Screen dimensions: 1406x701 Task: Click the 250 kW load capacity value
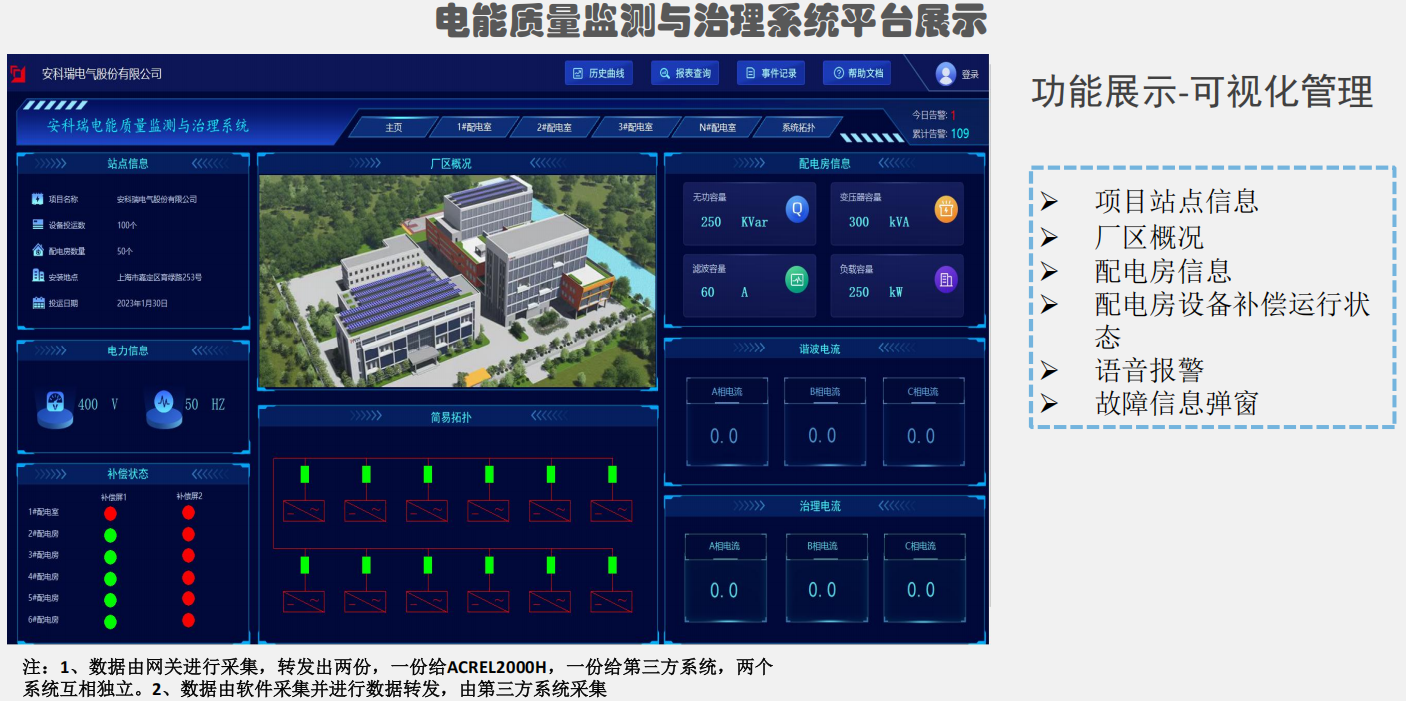coord(876,292)
